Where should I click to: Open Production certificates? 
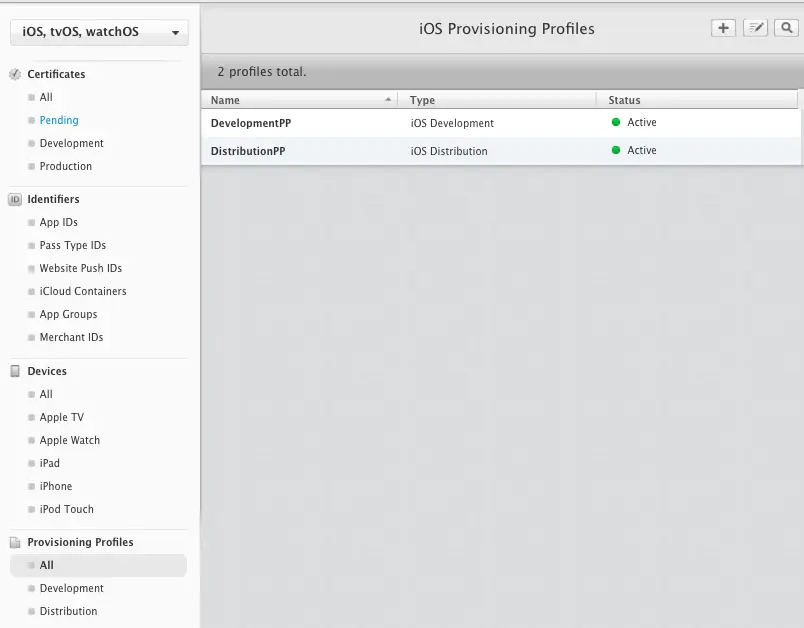[66, 167]
